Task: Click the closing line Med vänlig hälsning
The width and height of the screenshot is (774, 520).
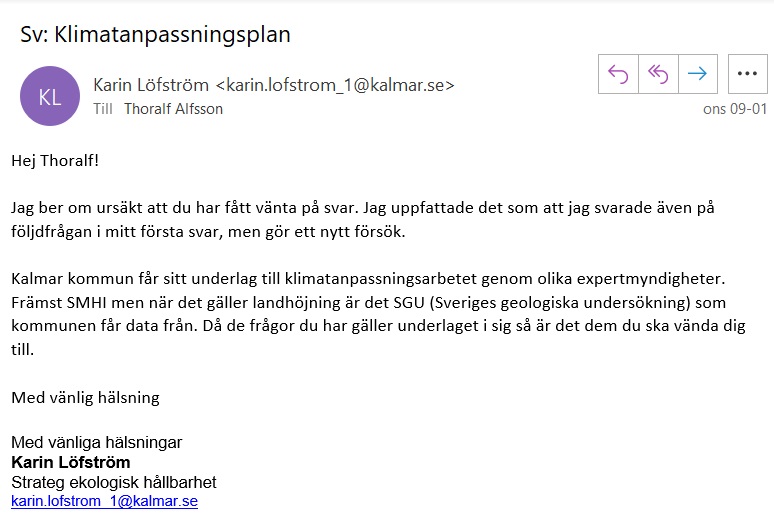Action: [85, 397]
